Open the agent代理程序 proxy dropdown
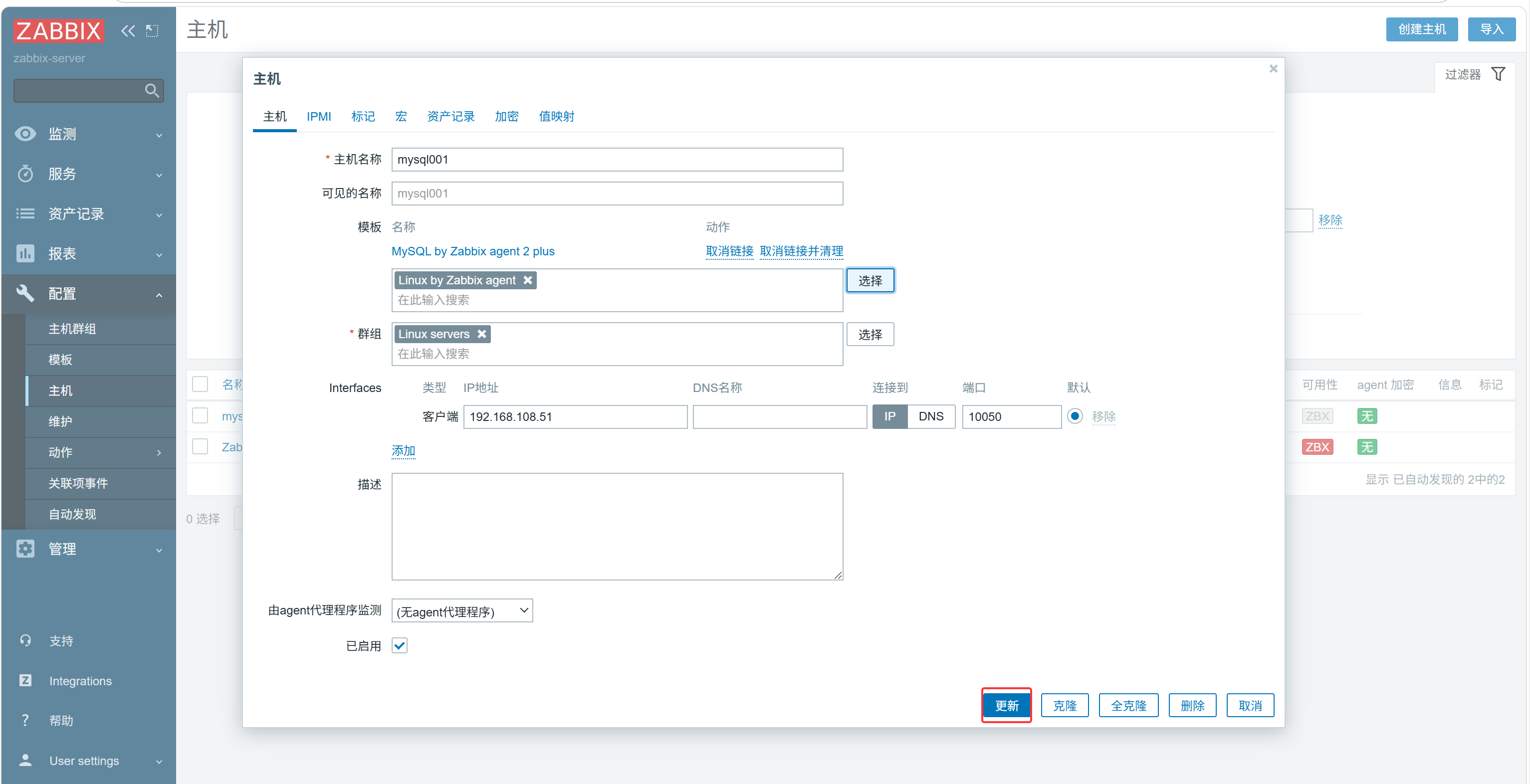This screenshot has width=1530, height=784. click(x=462, y=610)
